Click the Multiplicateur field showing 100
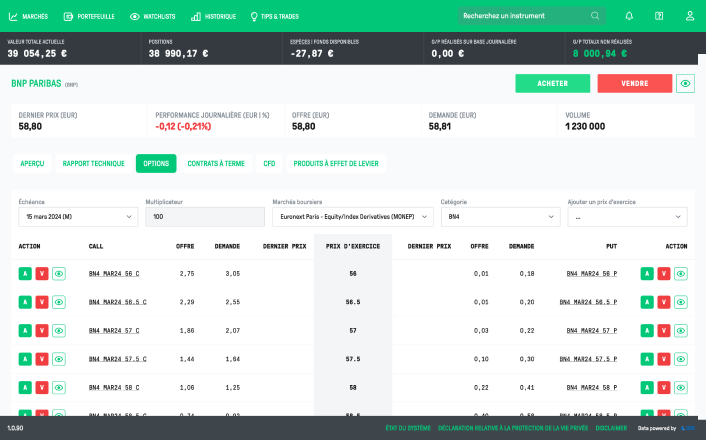The image size is (706, 440). [x=205, y=217]
